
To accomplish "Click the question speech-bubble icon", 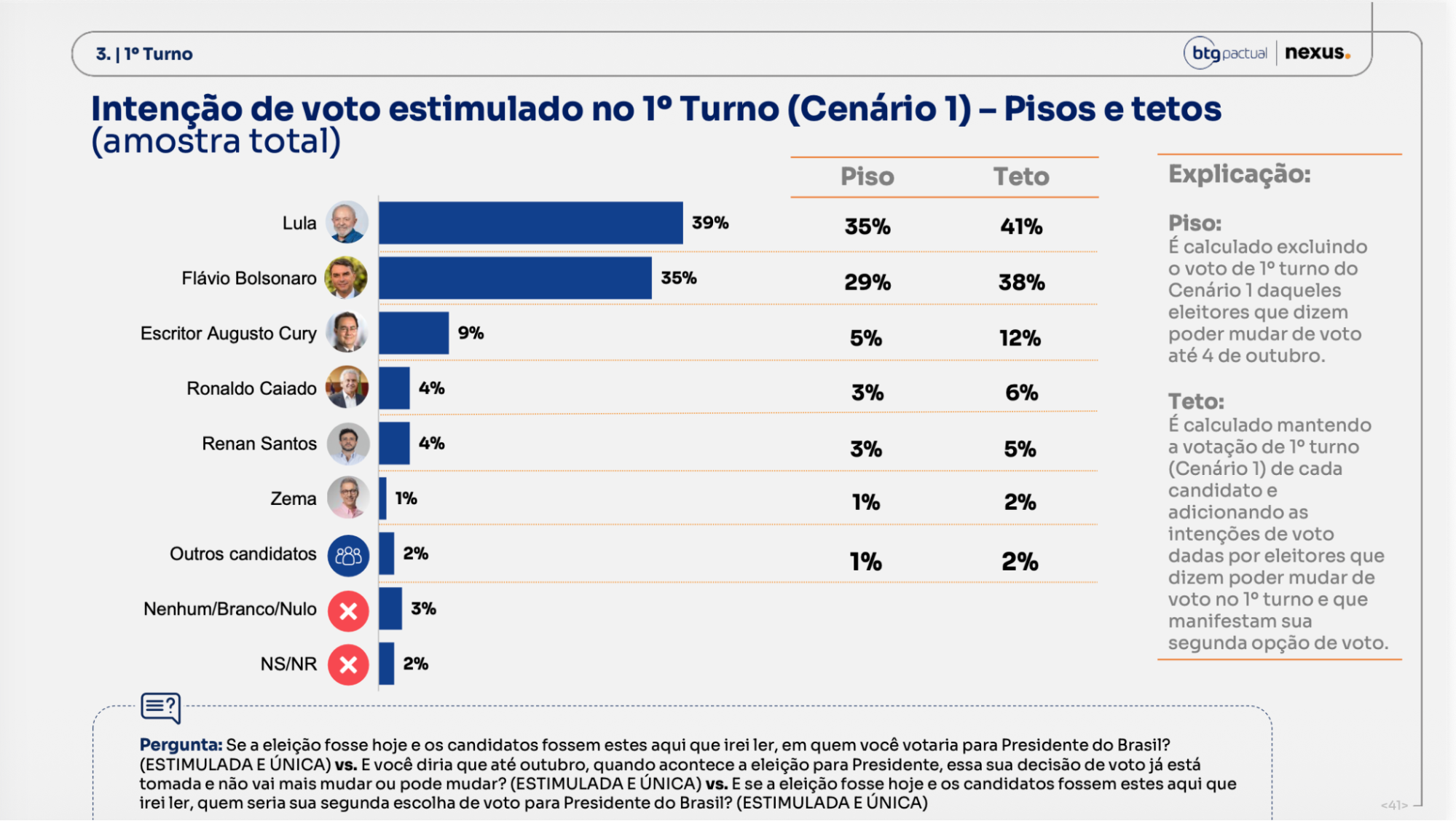I will point(161,707).
